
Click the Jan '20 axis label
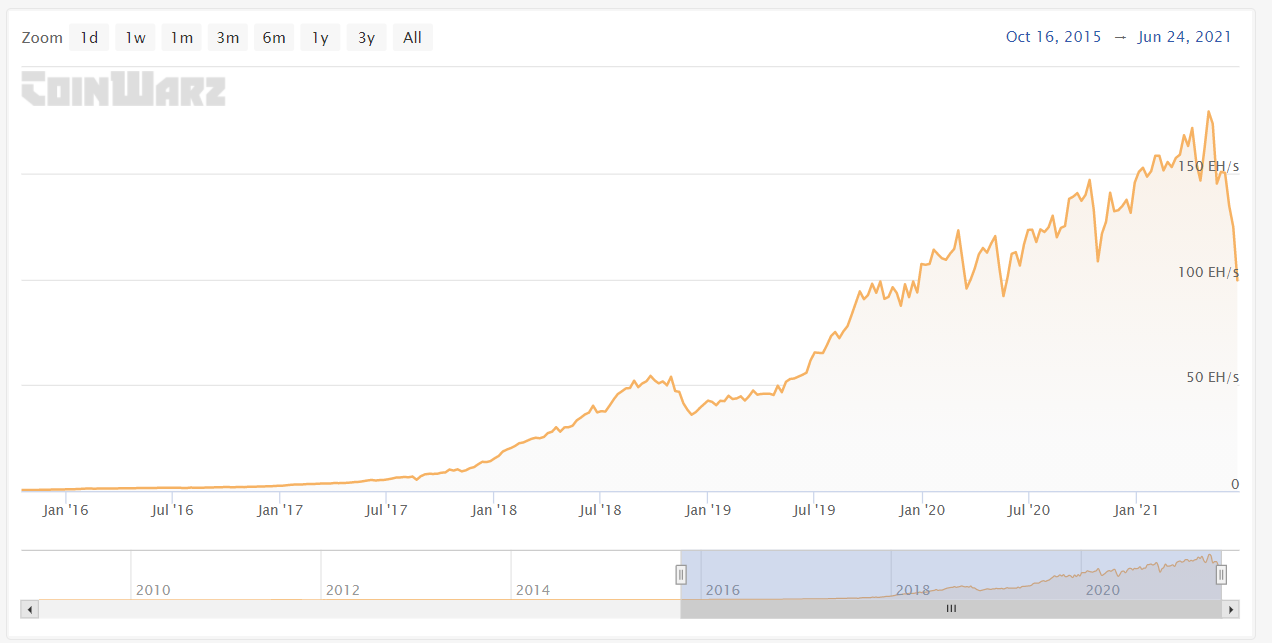[x=922, y=510]
